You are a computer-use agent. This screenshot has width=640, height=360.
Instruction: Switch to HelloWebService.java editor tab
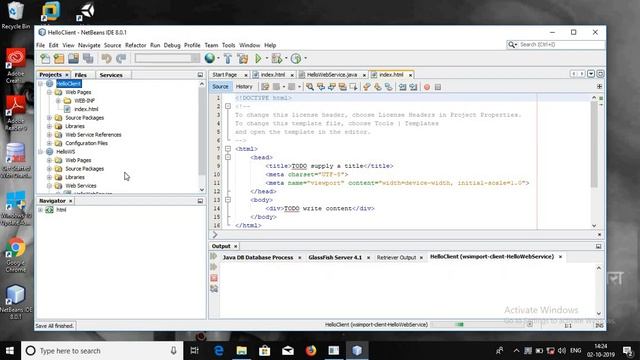pyautogui.click(x=332, y=75)
